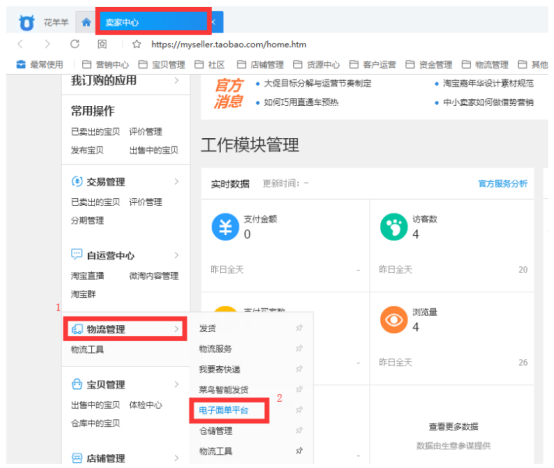
Task: Open 分期管理 link
Action: tap(87, 220)
